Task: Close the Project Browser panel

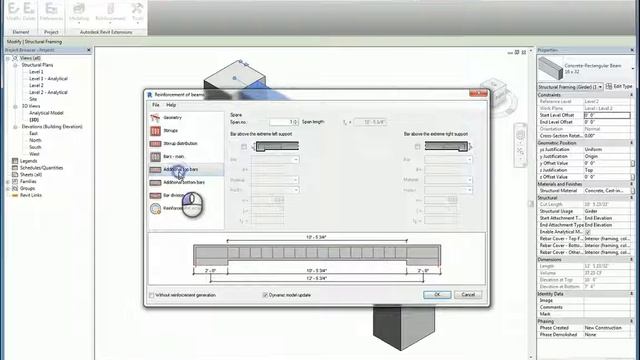Action: click(x=89, y=50)
